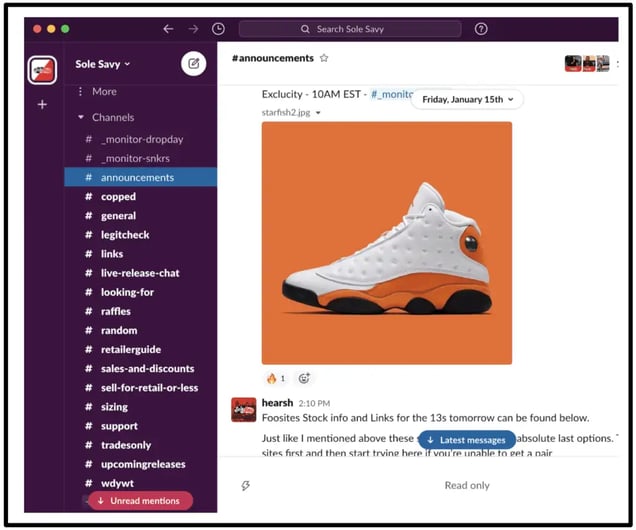Viewport: 636px width, 530px height.
Task: Click the #announcements channel header title
Action: coord(273,58)
